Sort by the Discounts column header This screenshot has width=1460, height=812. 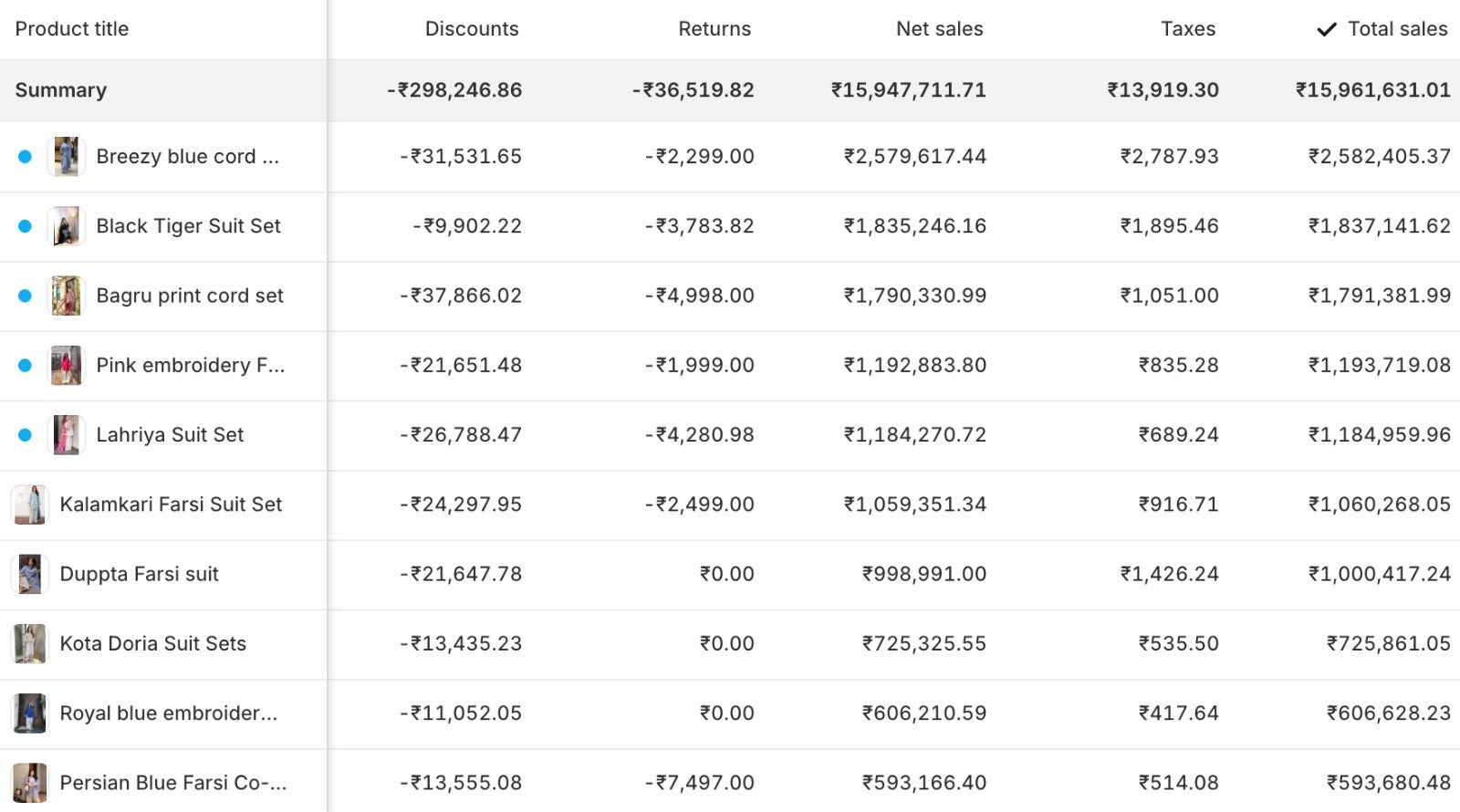click(x=471, y=29)
